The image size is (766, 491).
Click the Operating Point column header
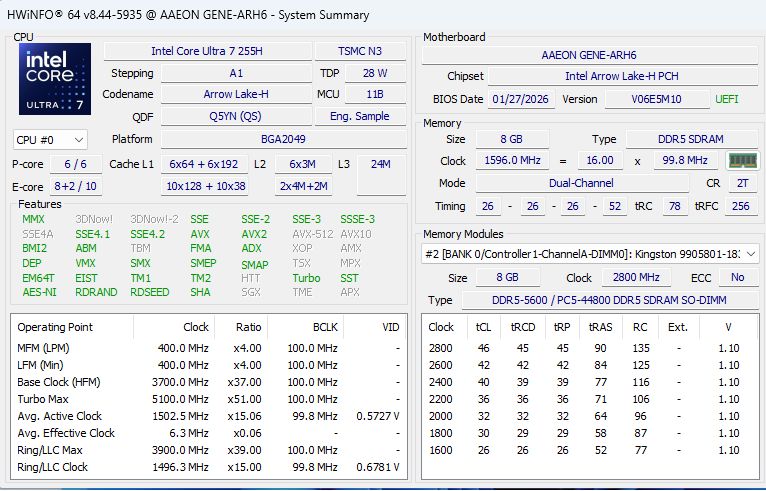(x=72, y=327)
